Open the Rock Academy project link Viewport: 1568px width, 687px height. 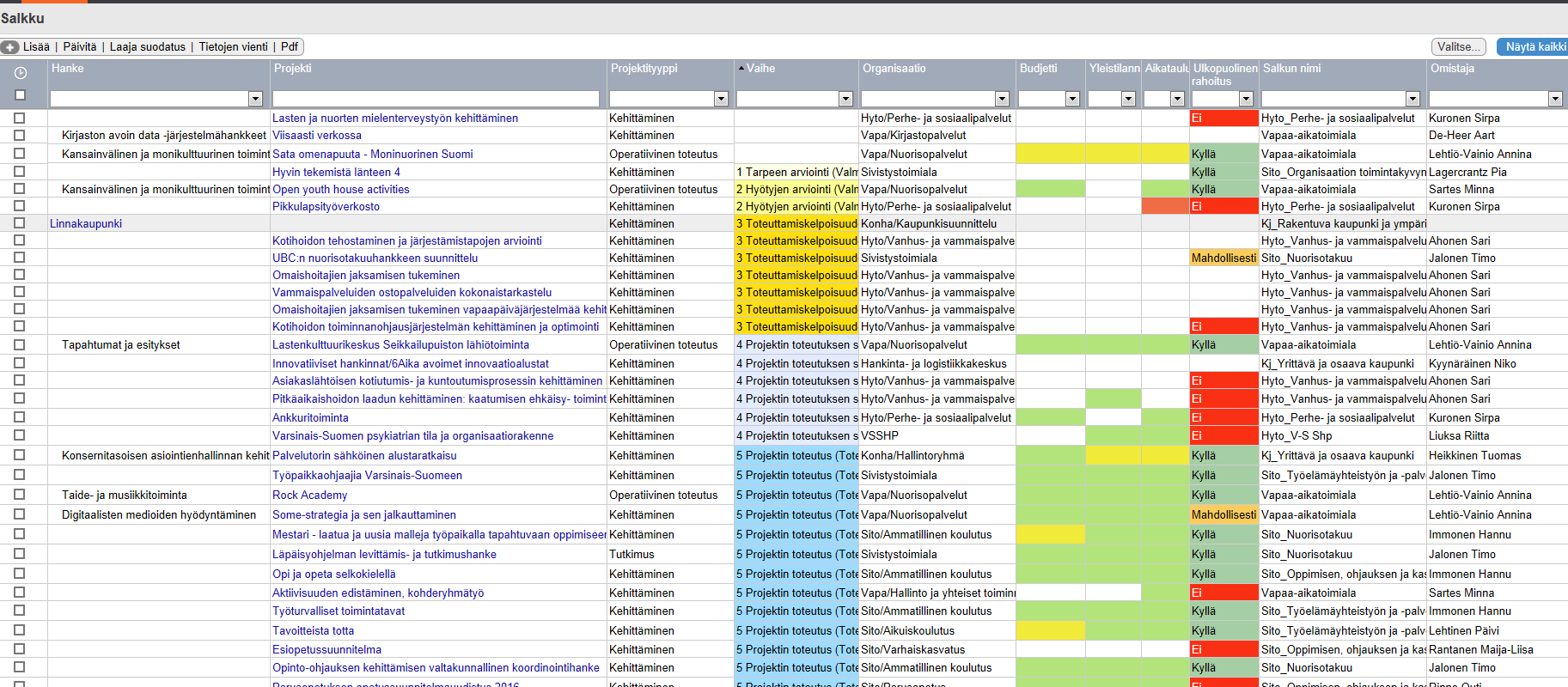coord(310,495)
